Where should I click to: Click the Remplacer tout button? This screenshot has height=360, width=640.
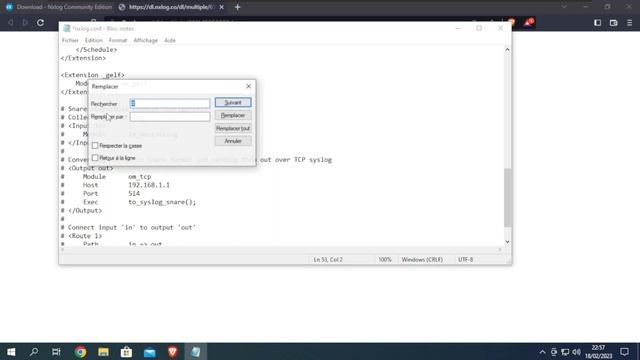pos(233,128)
